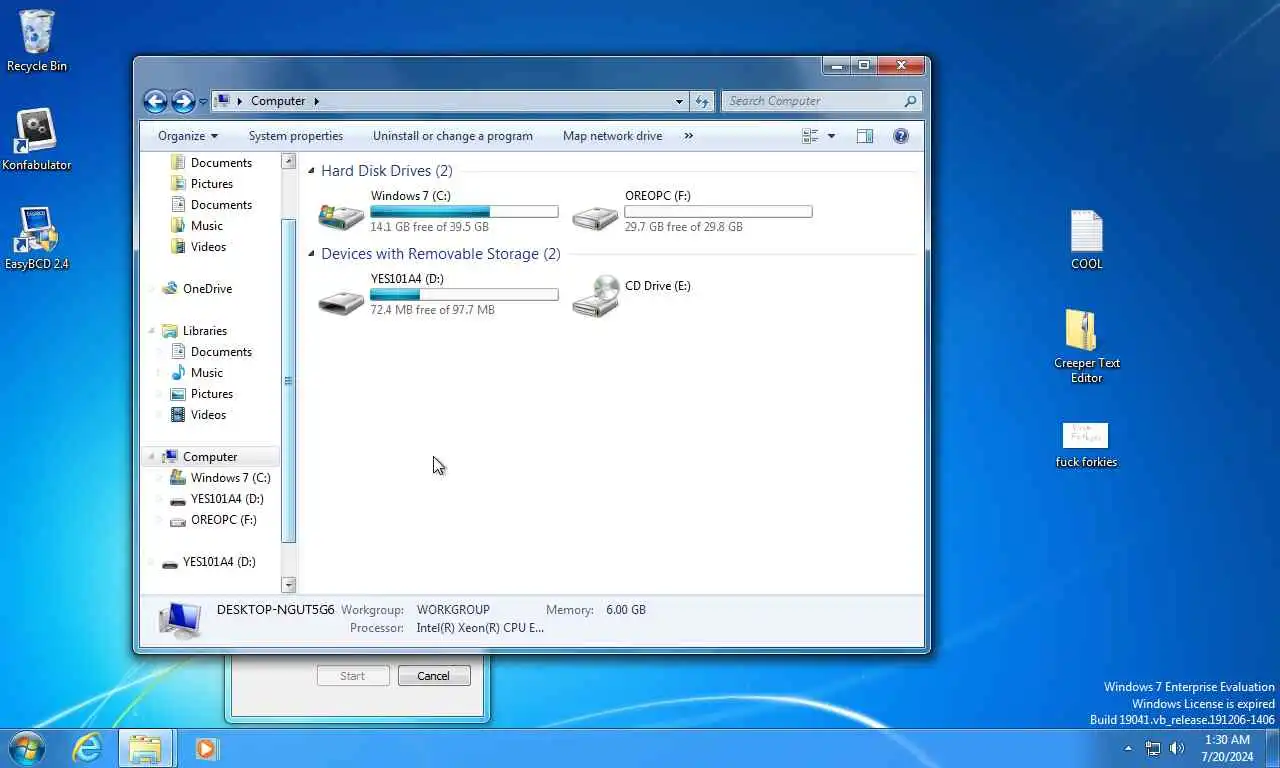Screen dimensions: 1280x768
Task: Collapse the Computer tree node
Action: (x=152, y=457)
